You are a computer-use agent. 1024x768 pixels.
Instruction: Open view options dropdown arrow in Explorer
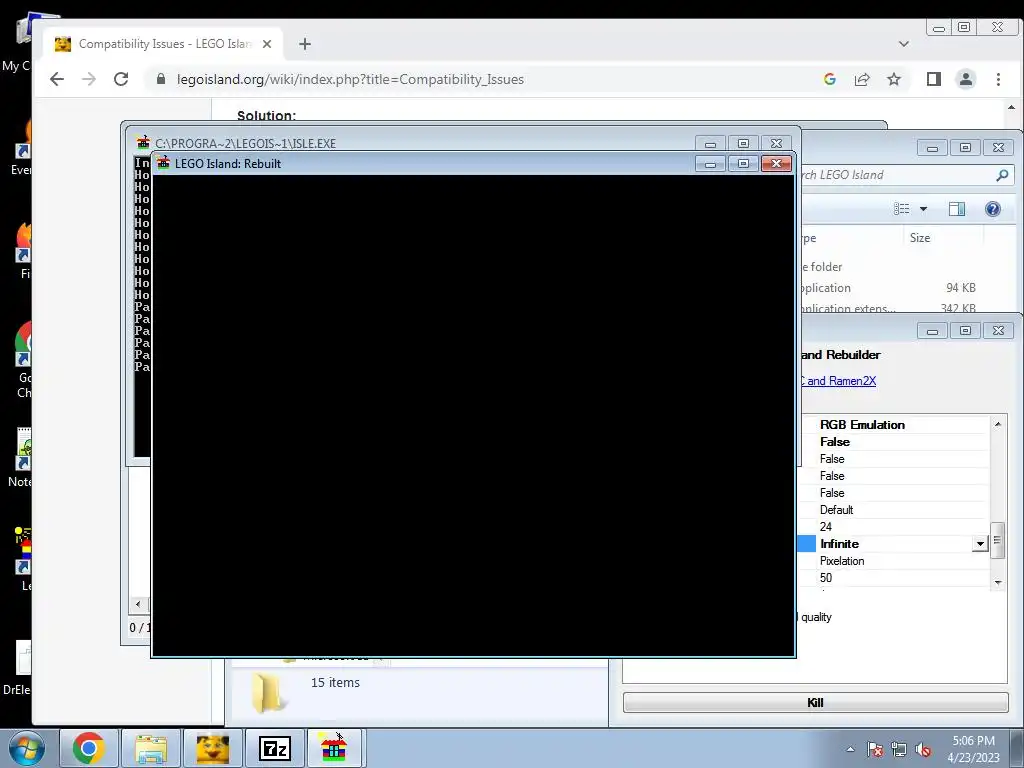[x=923, y=209]
